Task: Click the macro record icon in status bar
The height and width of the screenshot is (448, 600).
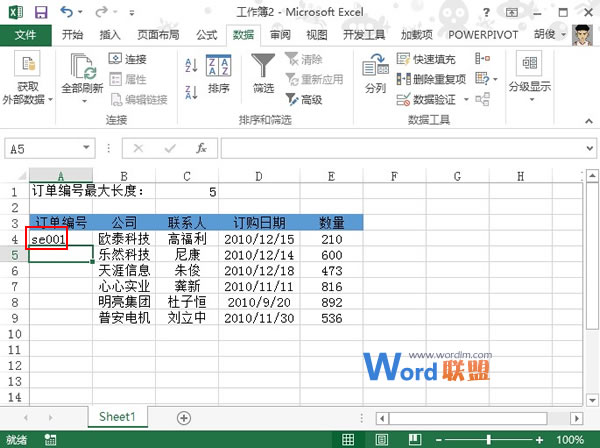Action: coord(50,440)
